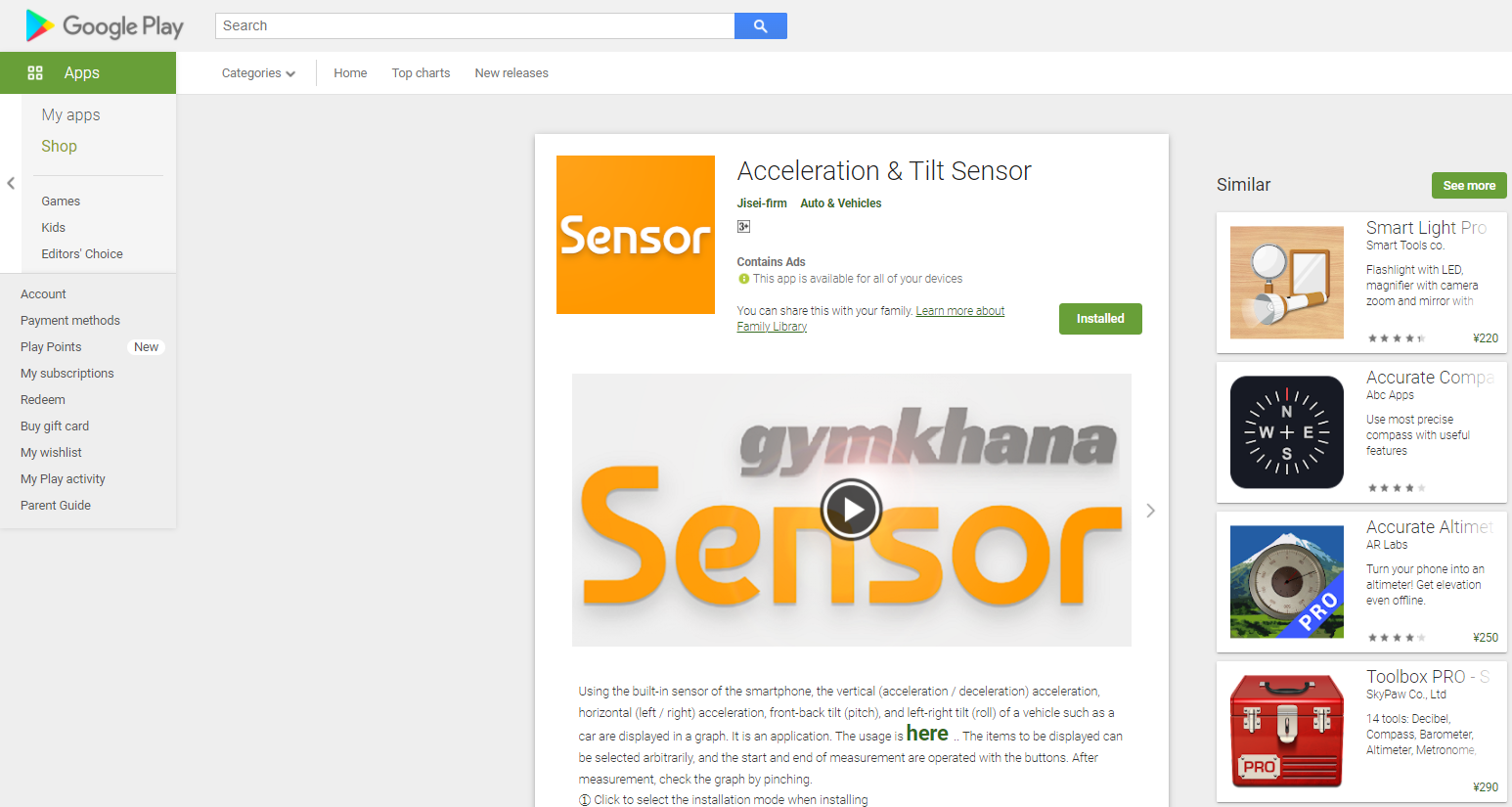Open the orange Sensor app icon
Screen dimensions: 1512x807
click(x=636, y=235)
